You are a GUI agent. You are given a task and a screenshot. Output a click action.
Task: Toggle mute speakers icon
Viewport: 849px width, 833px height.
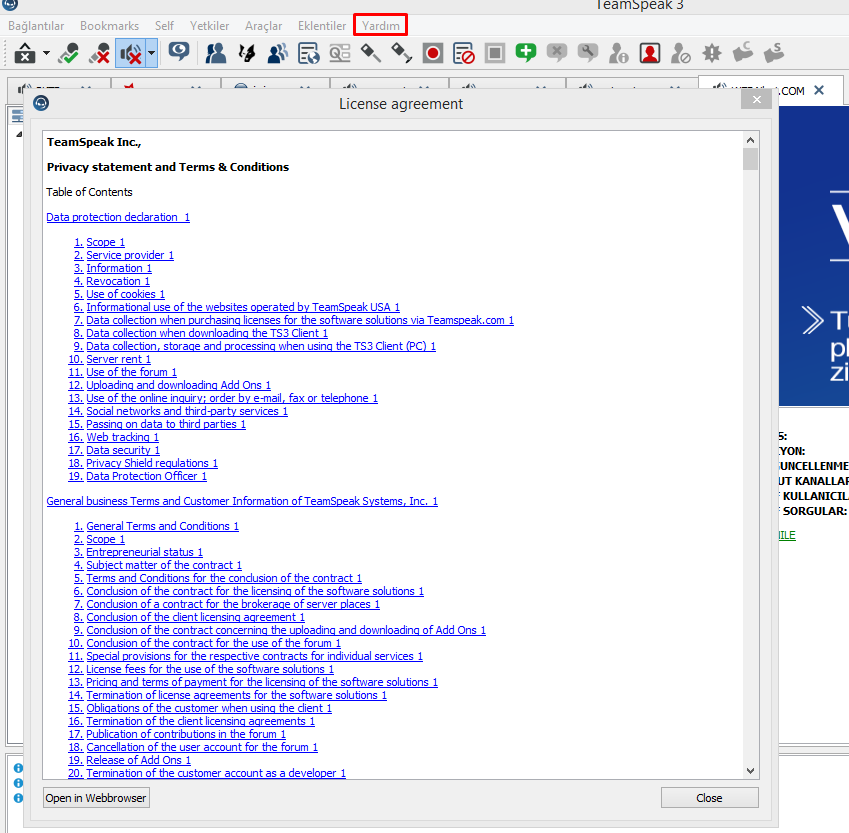(x=130, y=53)
